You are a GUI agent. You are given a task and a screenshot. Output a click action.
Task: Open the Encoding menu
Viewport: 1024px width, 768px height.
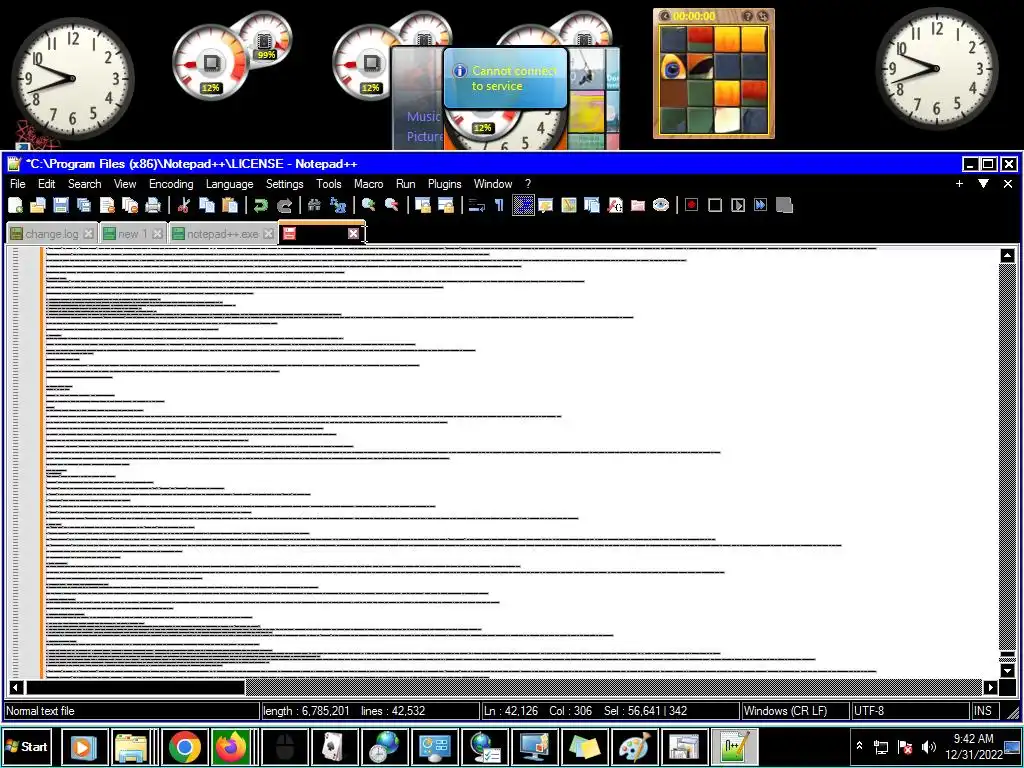[171, 184]
